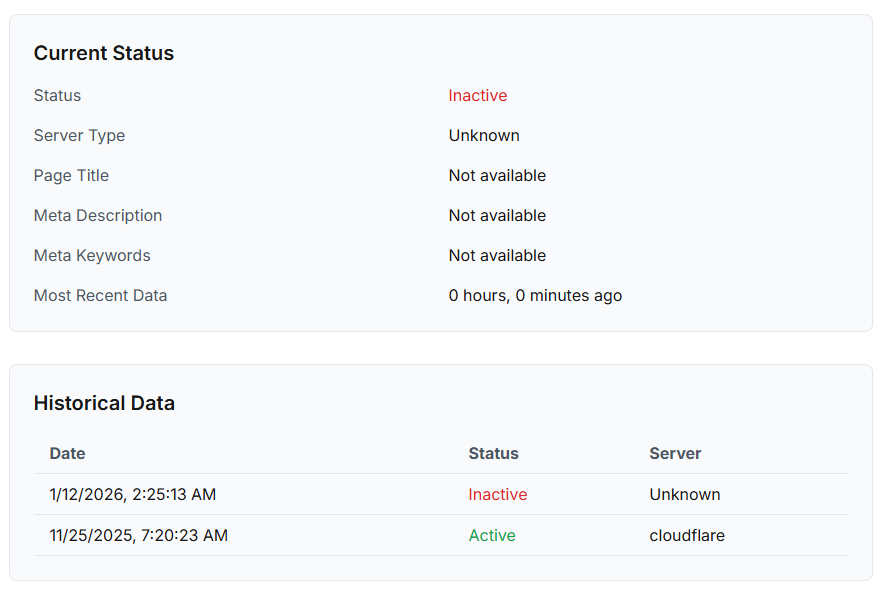Click the Server Type label
885x597 pixels.
[79, 136]
